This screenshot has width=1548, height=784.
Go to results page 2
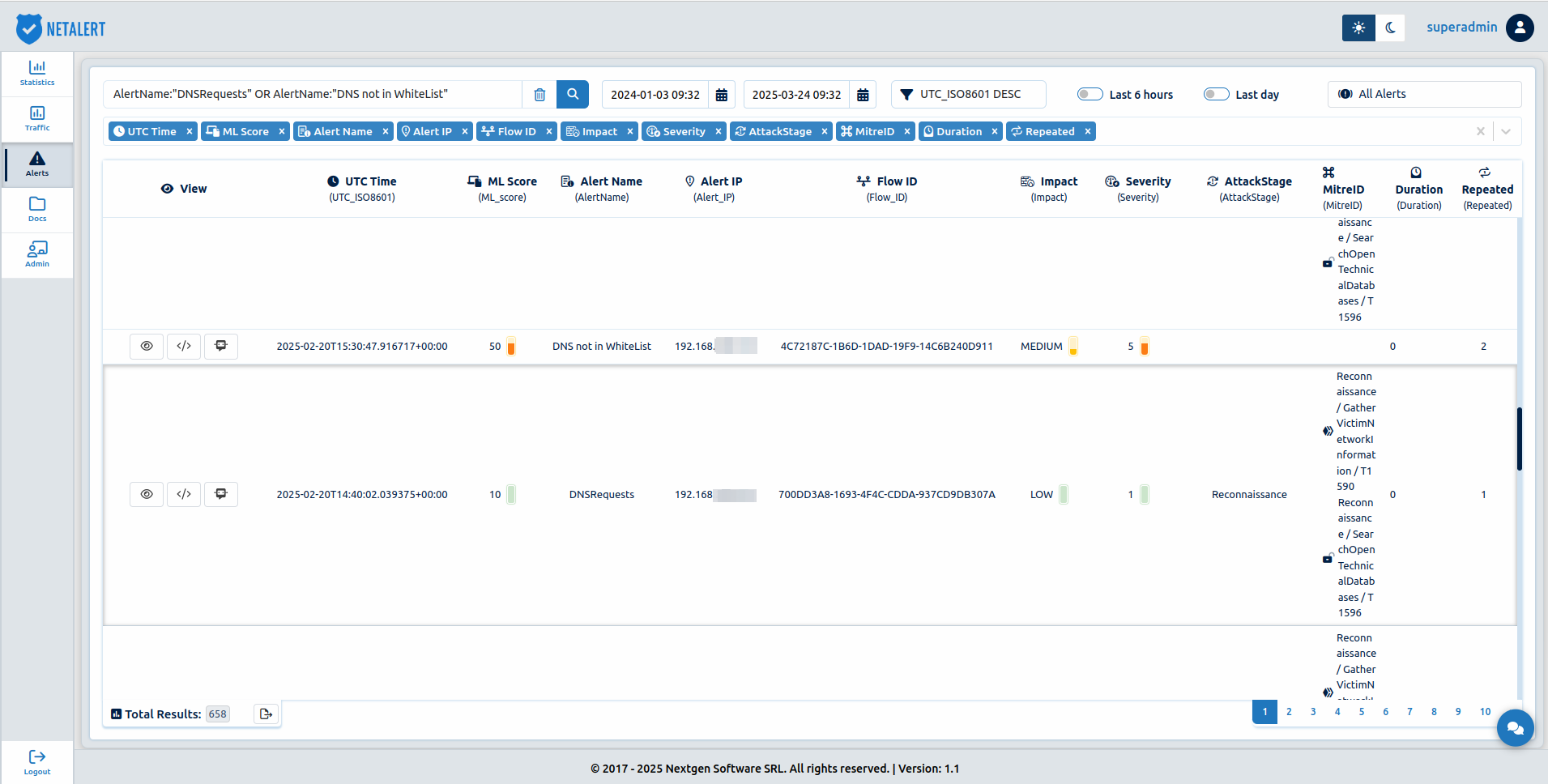pyautogui.click(x=1289, y=712)
